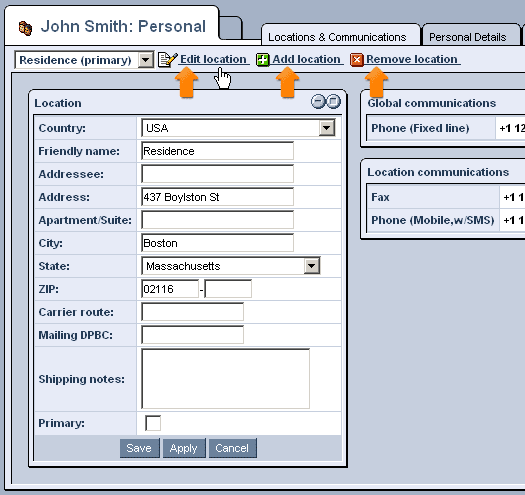The height and width of the screenshot is (495, 525).
Task: Switch to the Personal Details tab
Action: point(467,37)
